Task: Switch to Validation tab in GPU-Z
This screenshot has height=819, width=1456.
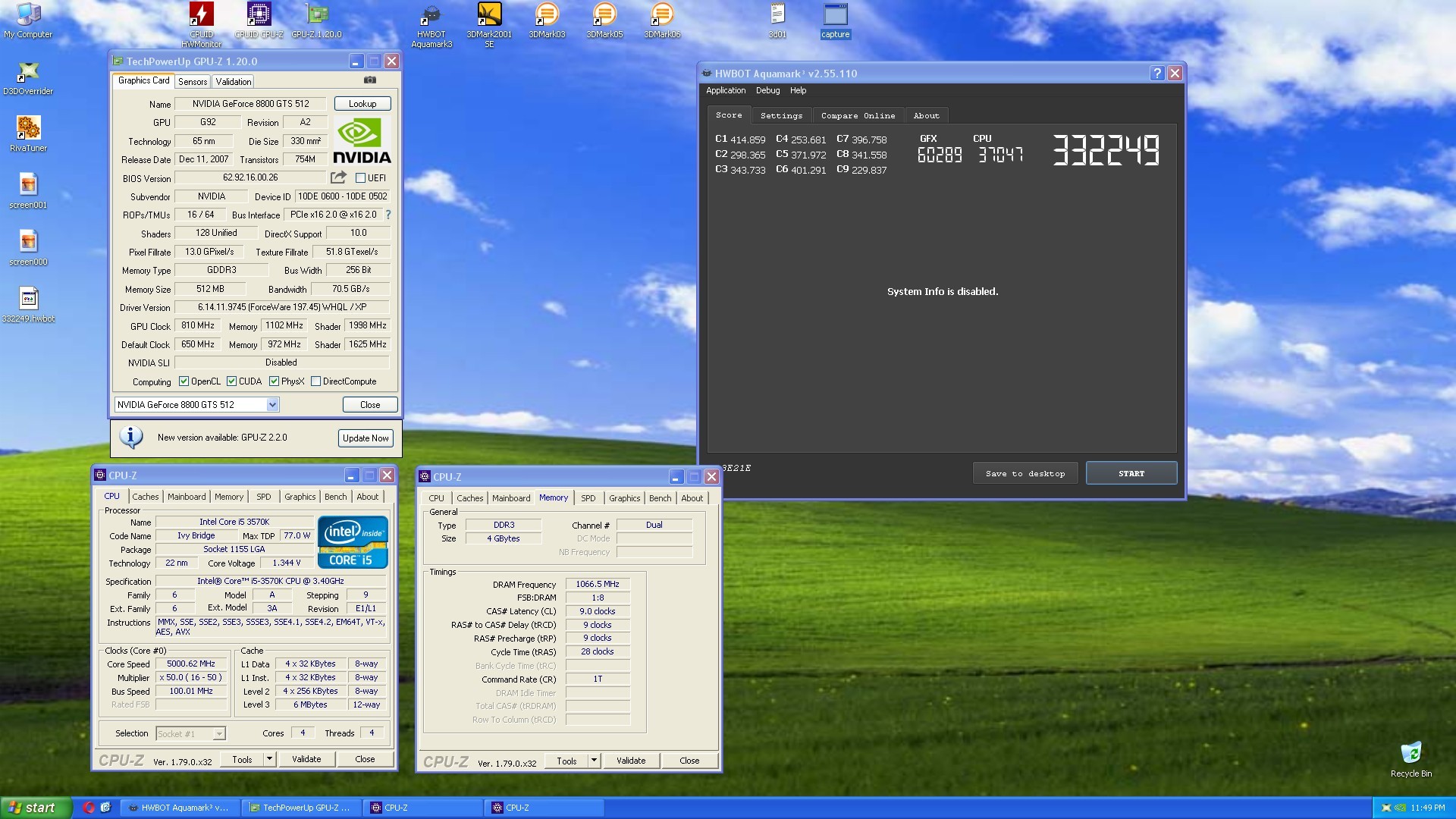Action: point(233,82)
